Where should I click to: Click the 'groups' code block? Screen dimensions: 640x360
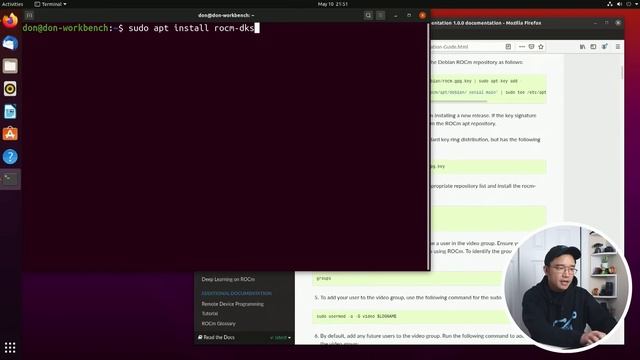pos(407,278)
